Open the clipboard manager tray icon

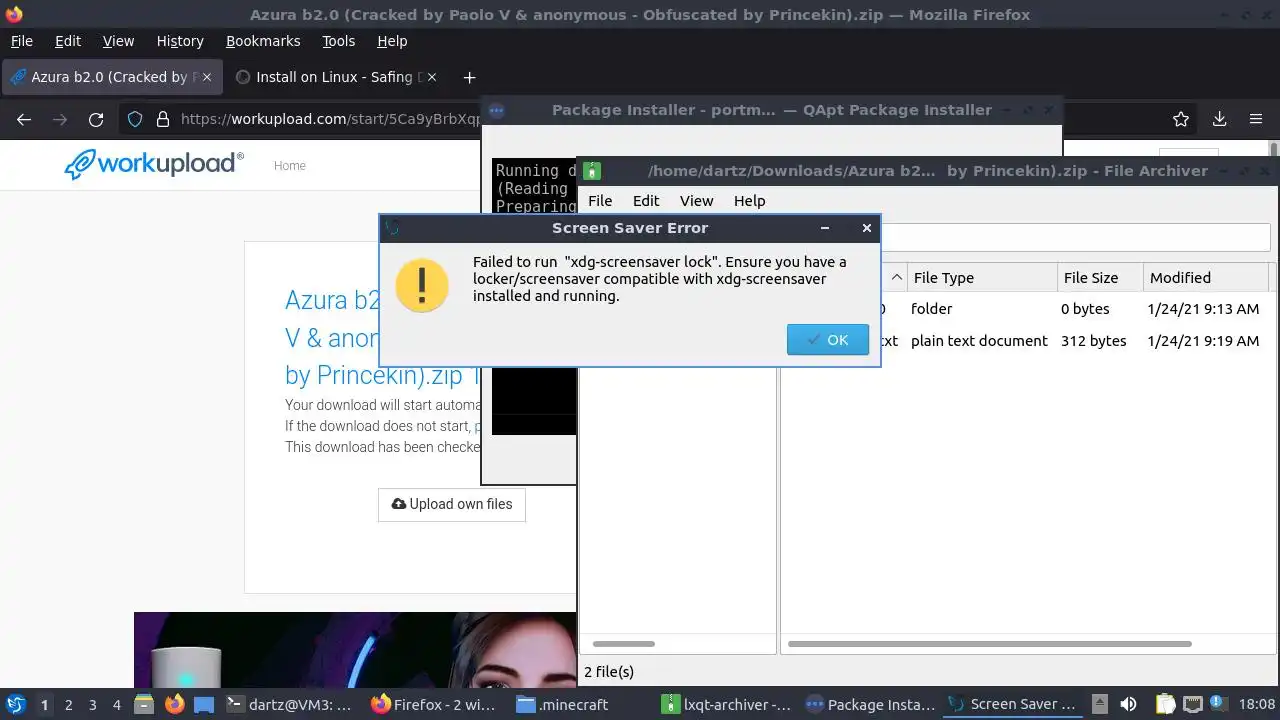pyautogui.click(x=1166, y=704)
